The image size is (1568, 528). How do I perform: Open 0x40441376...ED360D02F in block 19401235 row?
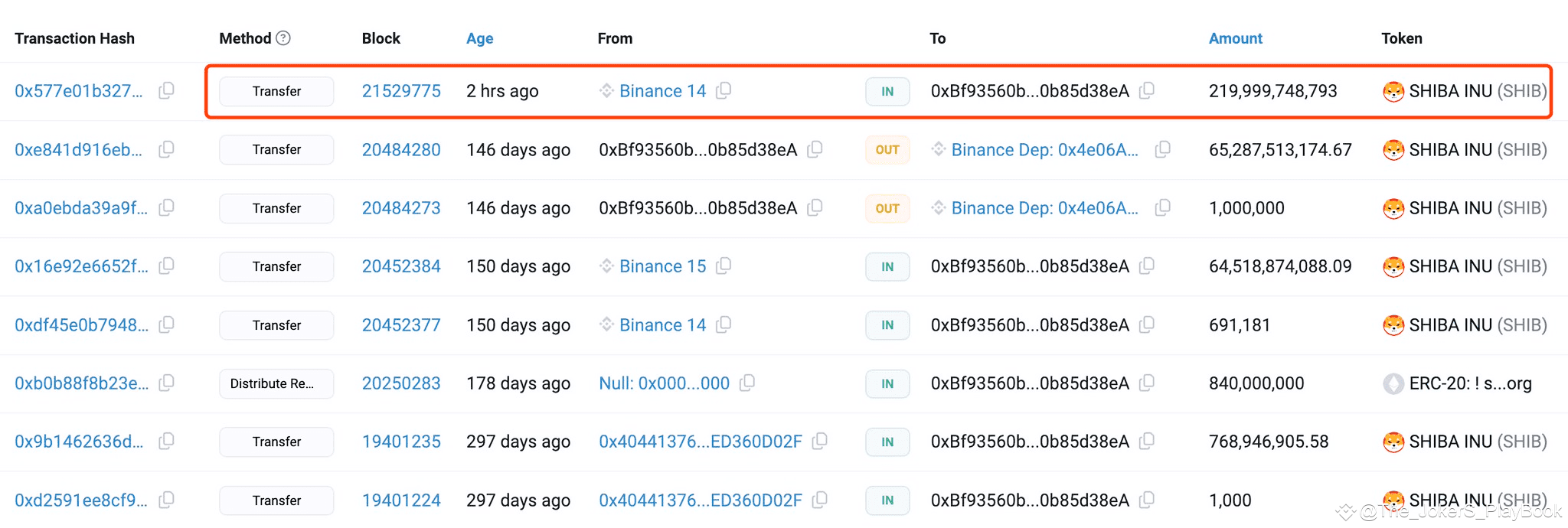701,441
